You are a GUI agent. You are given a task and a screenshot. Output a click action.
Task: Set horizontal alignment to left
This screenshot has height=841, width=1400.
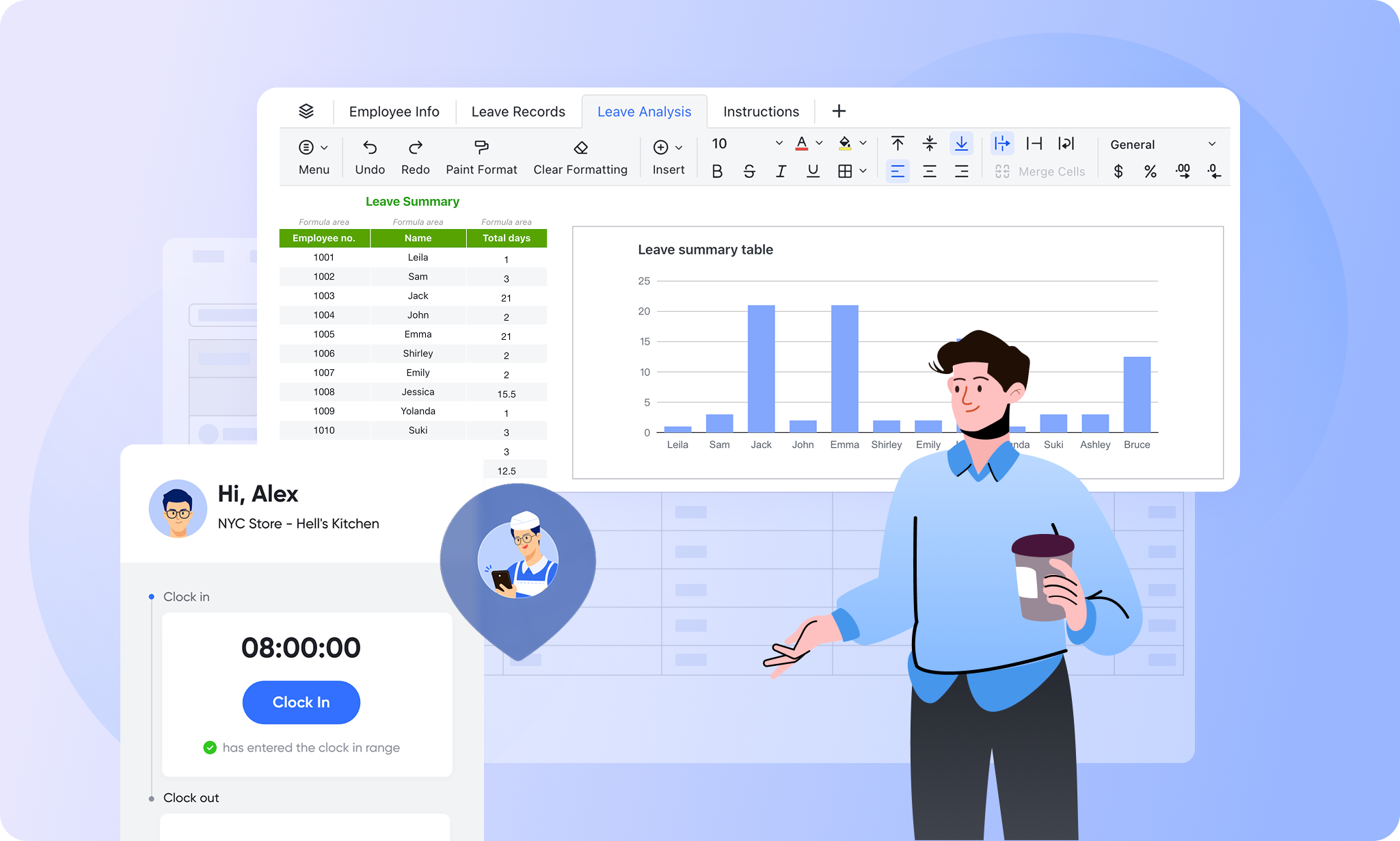point(898,171)
